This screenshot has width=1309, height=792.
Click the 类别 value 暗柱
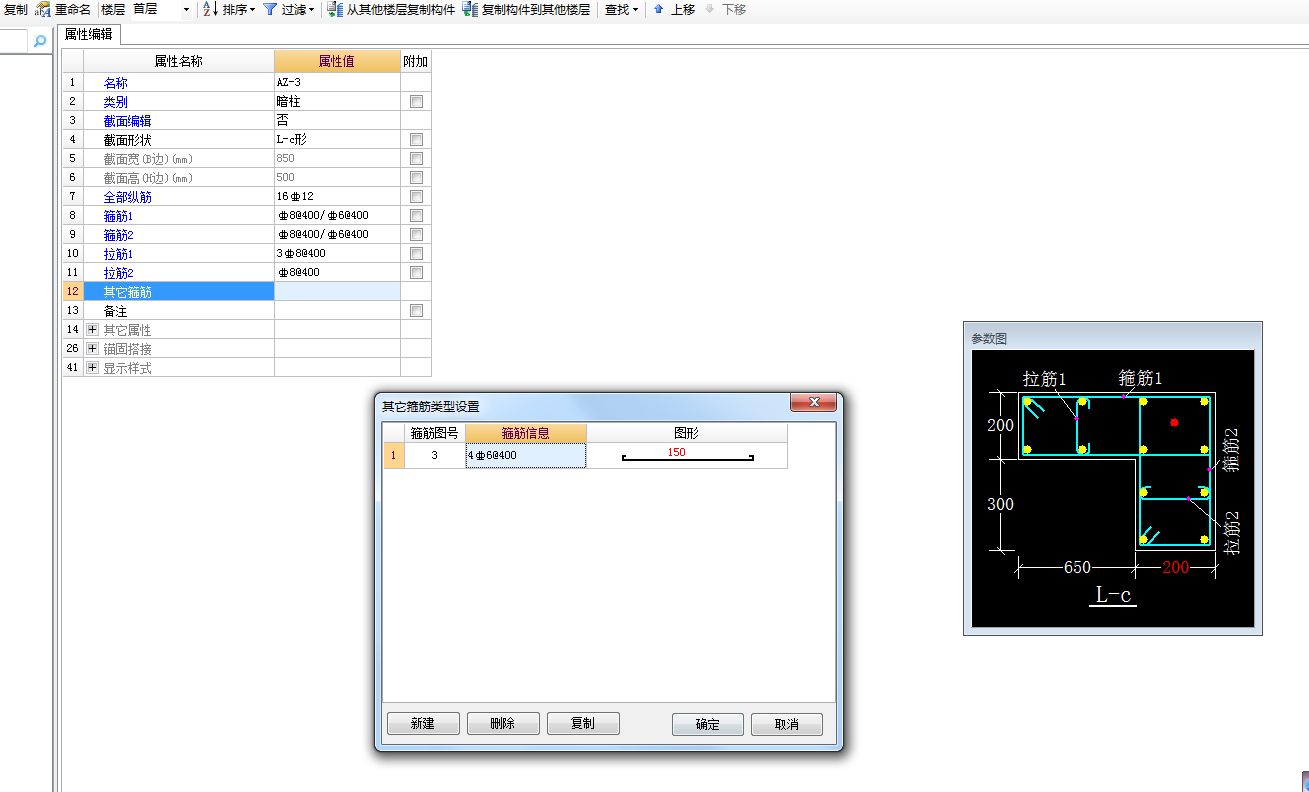pyautogui.click(x=337, y=102)
